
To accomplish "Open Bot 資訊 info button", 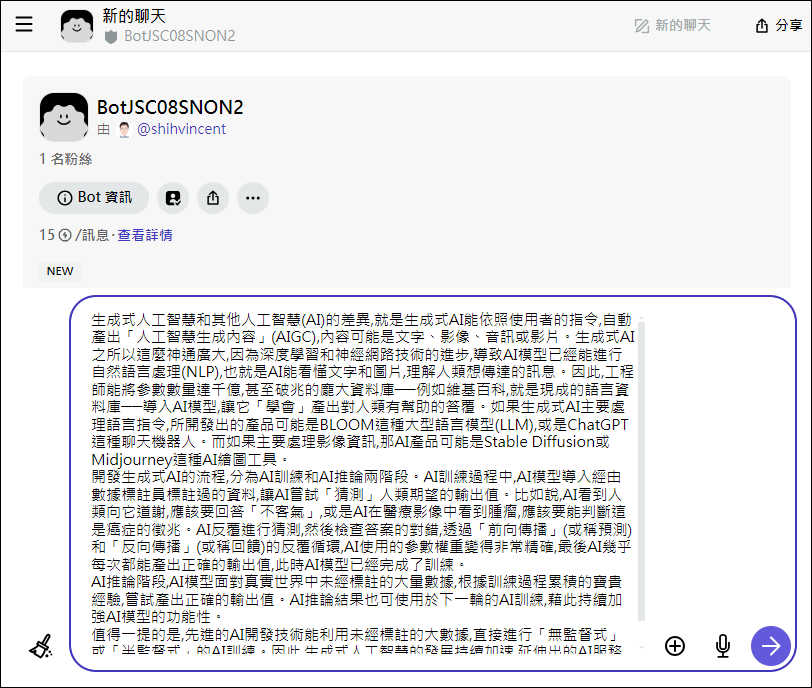I will tap(94, 198).
